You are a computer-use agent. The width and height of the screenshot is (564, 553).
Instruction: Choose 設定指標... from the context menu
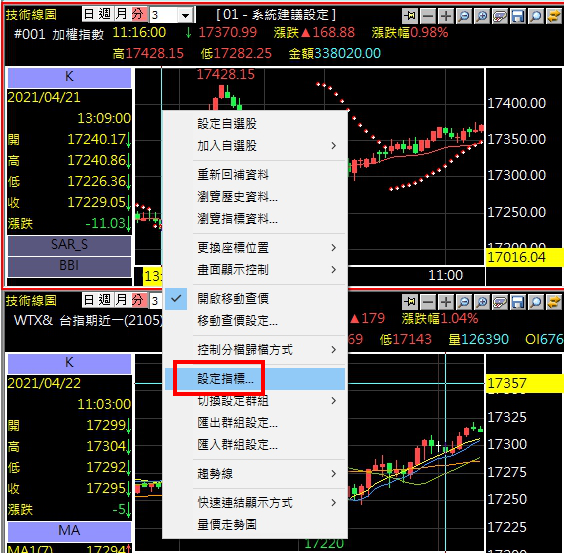(x=255, y=379)
